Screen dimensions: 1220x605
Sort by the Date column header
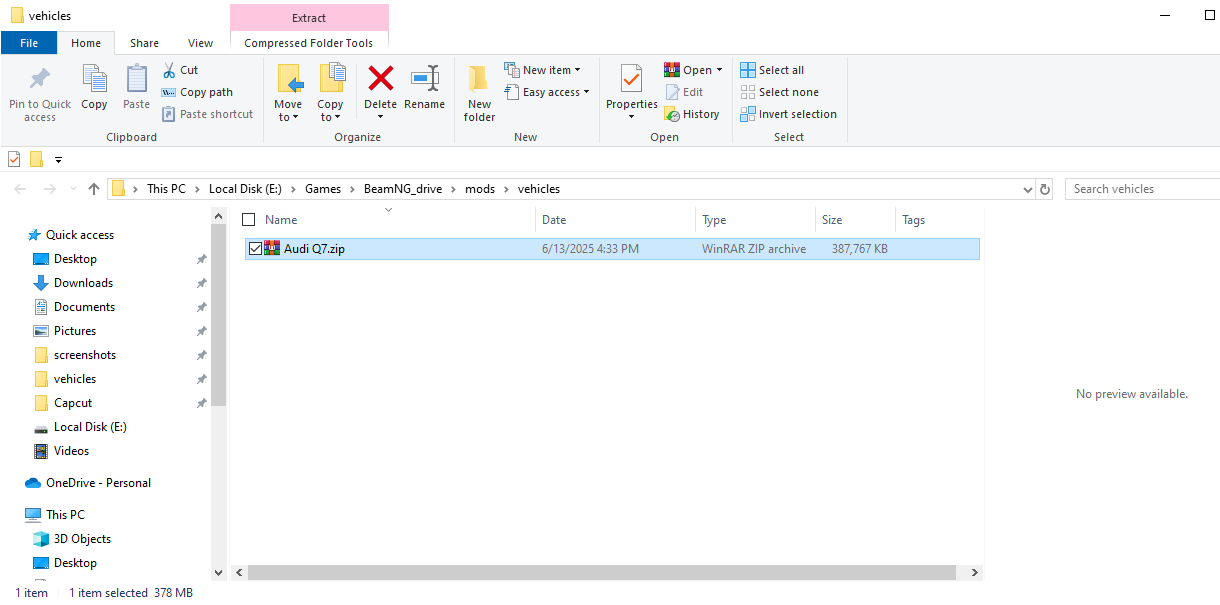[615, 220]
